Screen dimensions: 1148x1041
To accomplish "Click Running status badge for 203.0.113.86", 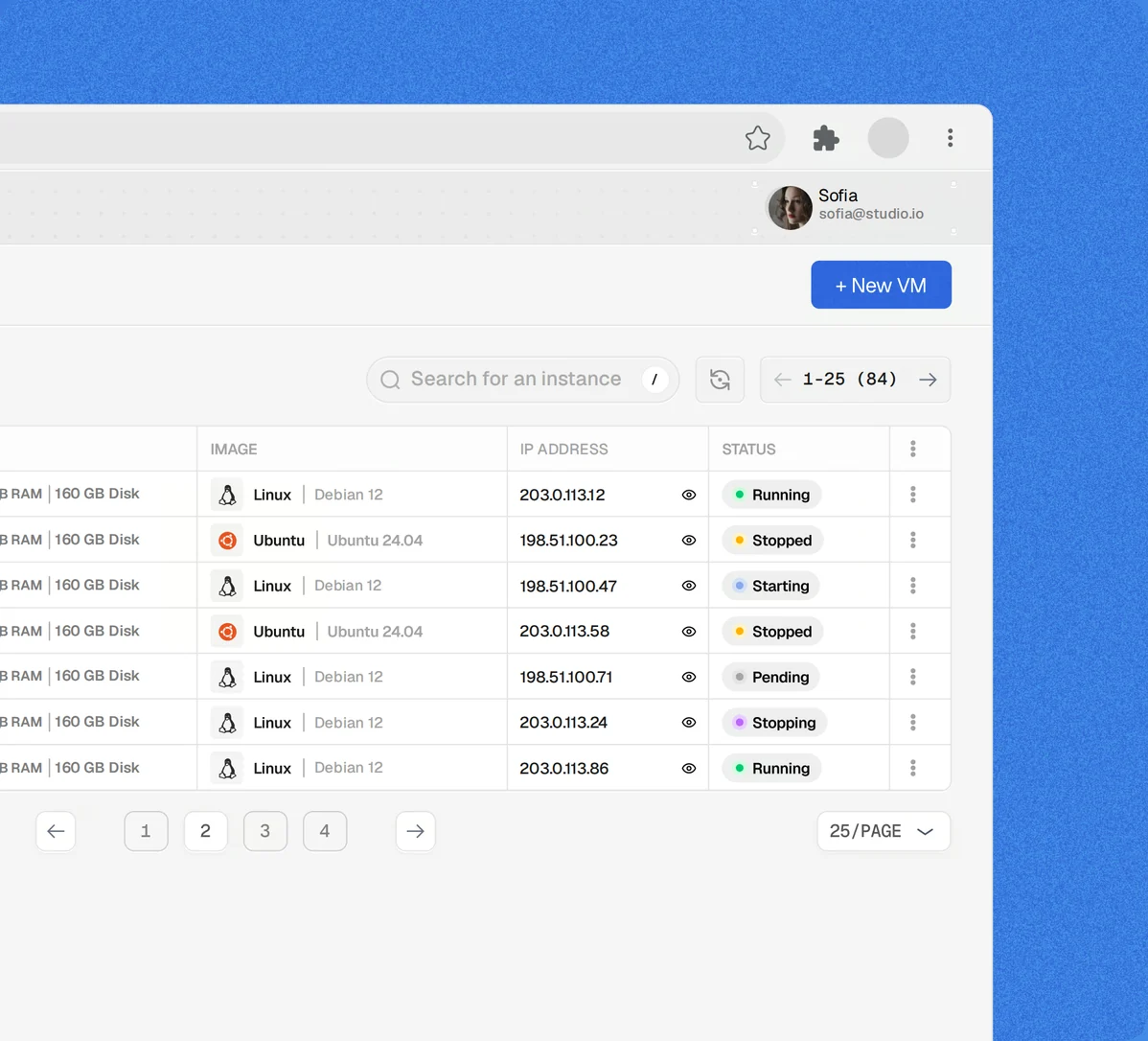I will pos(771,769).
